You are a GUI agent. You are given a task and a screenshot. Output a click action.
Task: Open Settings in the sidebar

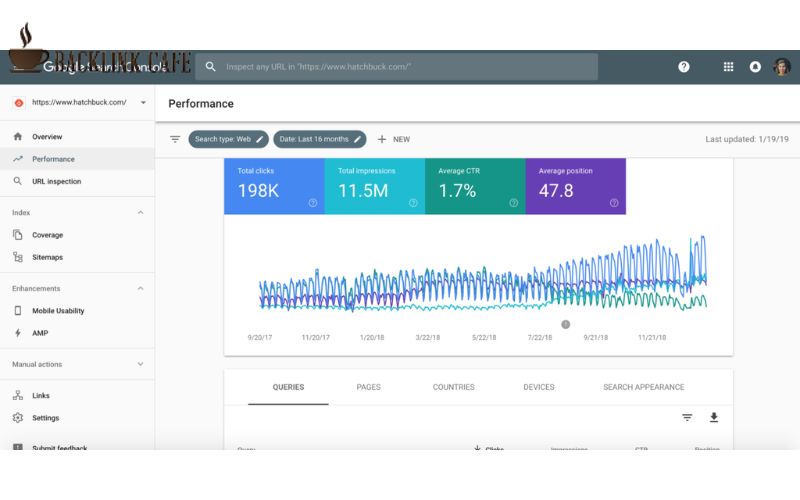tap(78, 418)
